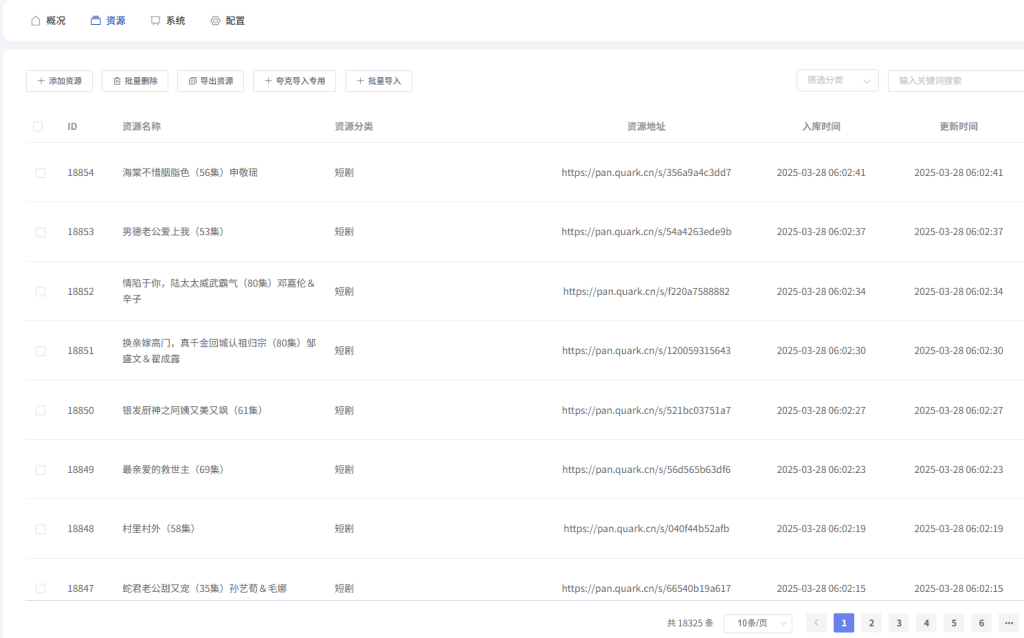The height and width of the screenshot is (638, 1024).
Task: Click the 概况 home icon
Action: click(x=36, y=21)
